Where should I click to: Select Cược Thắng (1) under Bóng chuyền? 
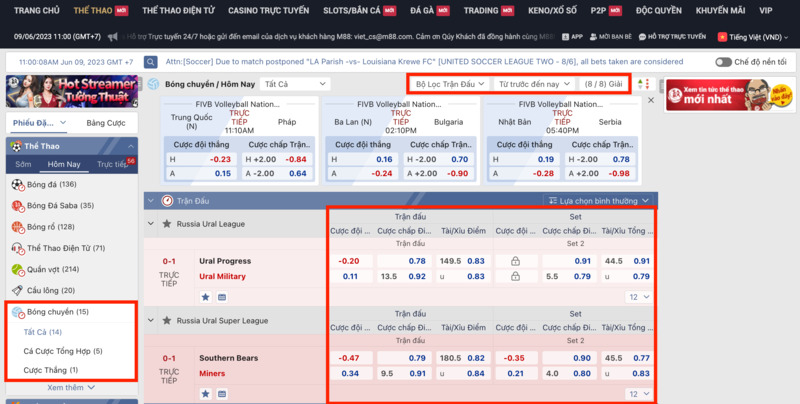click(x=51, y=370)
